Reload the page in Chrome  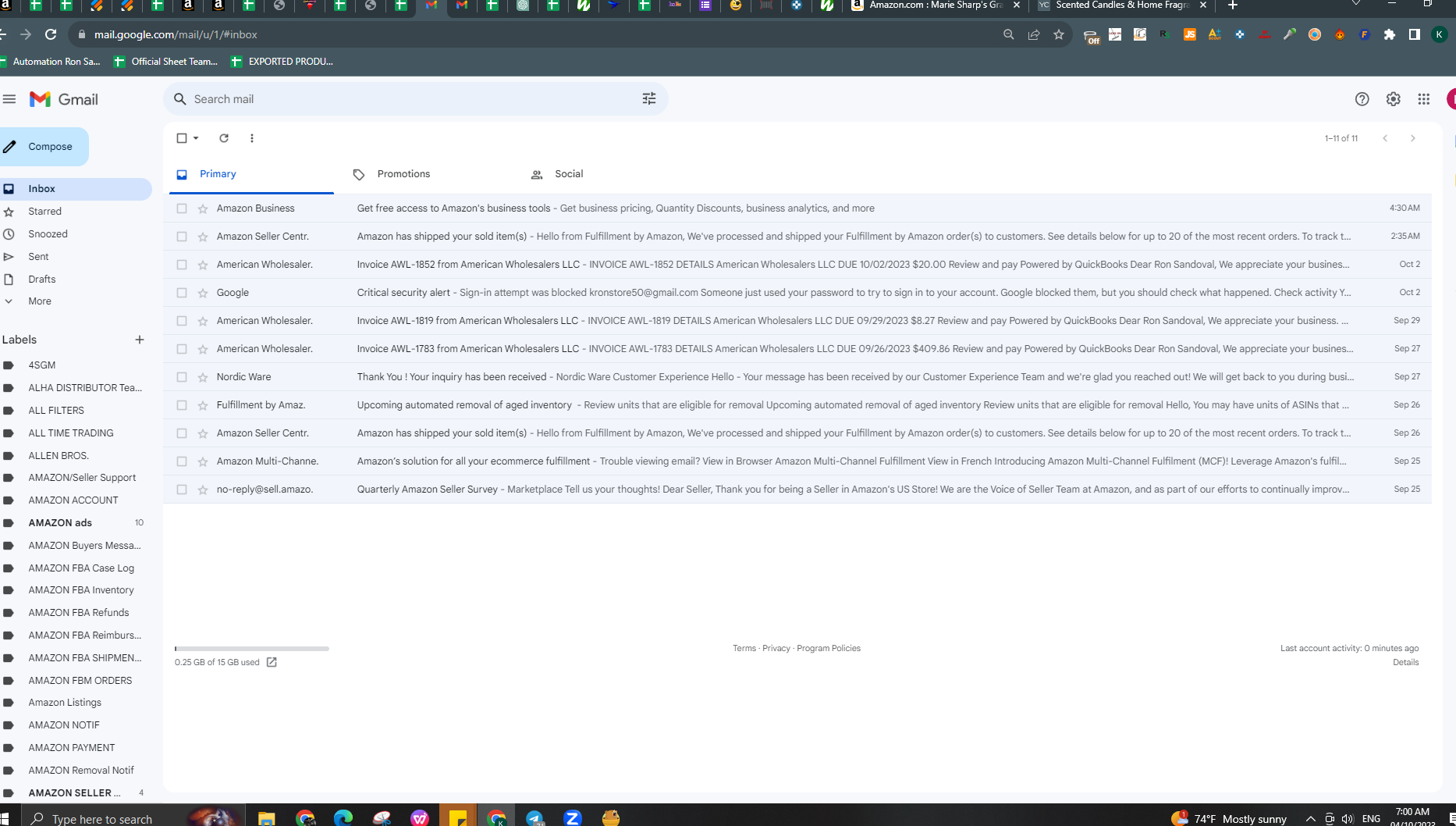[51, 34]
